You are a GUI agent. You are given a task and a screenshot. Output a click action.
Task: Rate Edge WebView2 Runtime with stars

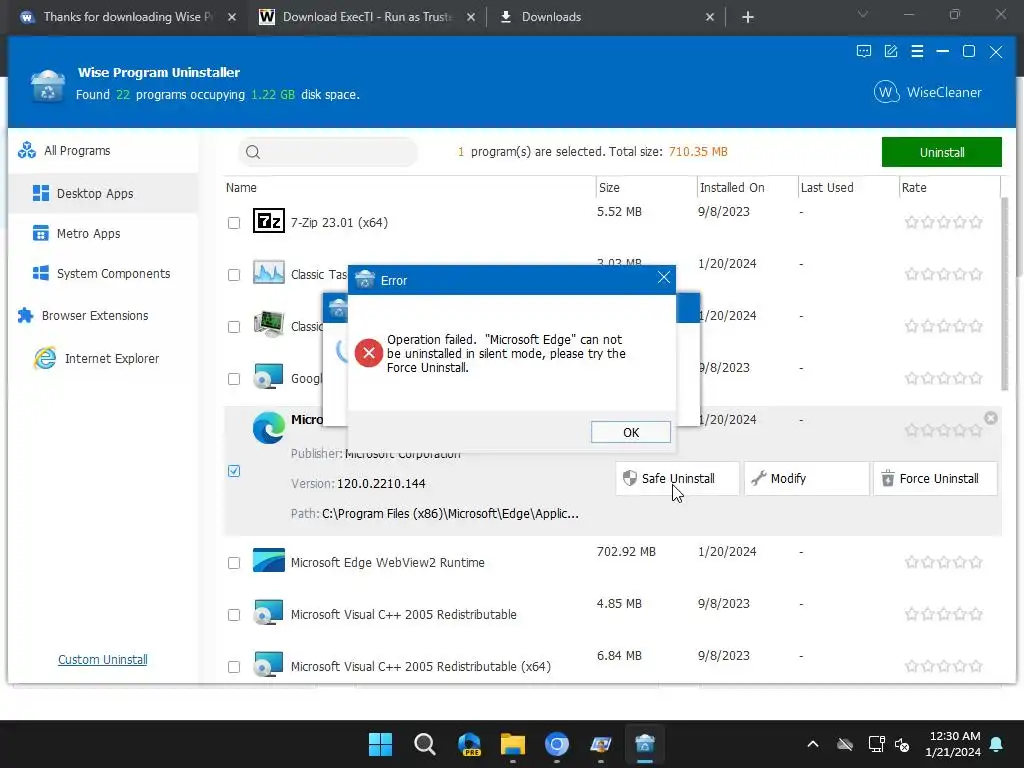pyautogui.click(x=943, y=562)
